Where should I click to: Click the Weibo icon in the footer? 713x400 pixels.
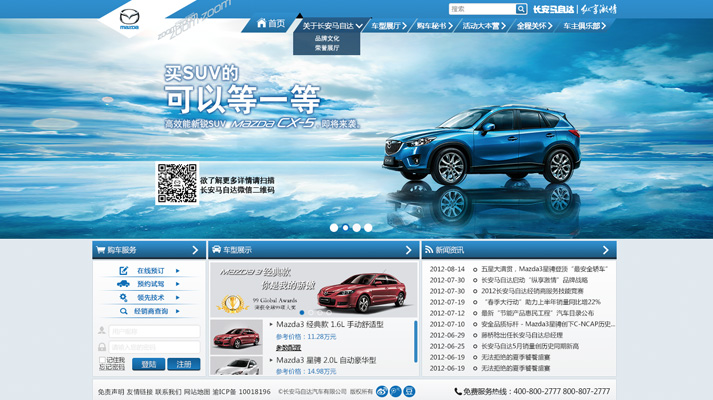click(382, 391)
